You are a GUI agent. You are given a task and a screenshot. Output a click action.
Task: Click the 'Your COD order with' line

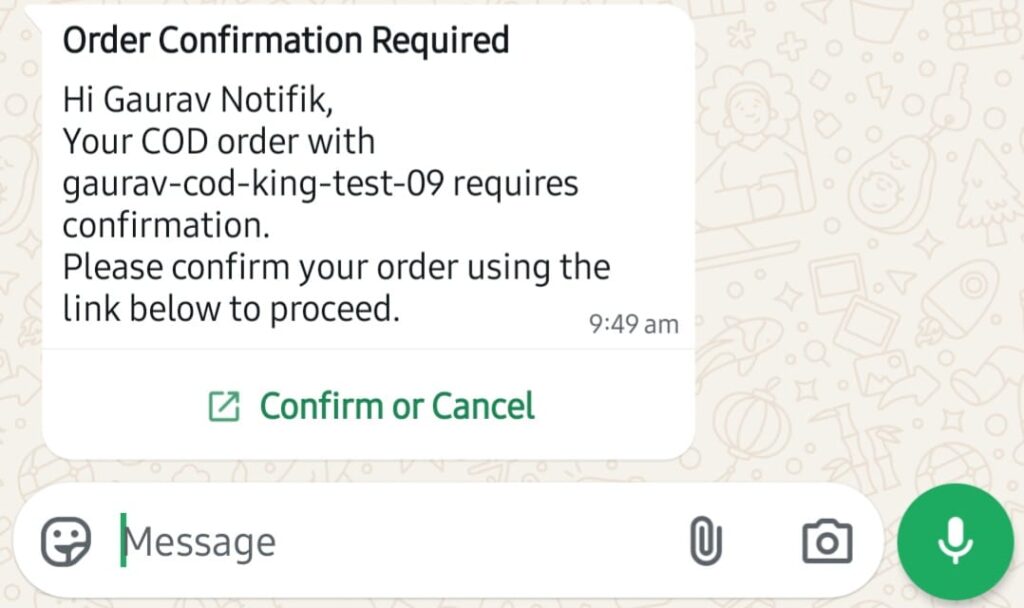point(218,141)
